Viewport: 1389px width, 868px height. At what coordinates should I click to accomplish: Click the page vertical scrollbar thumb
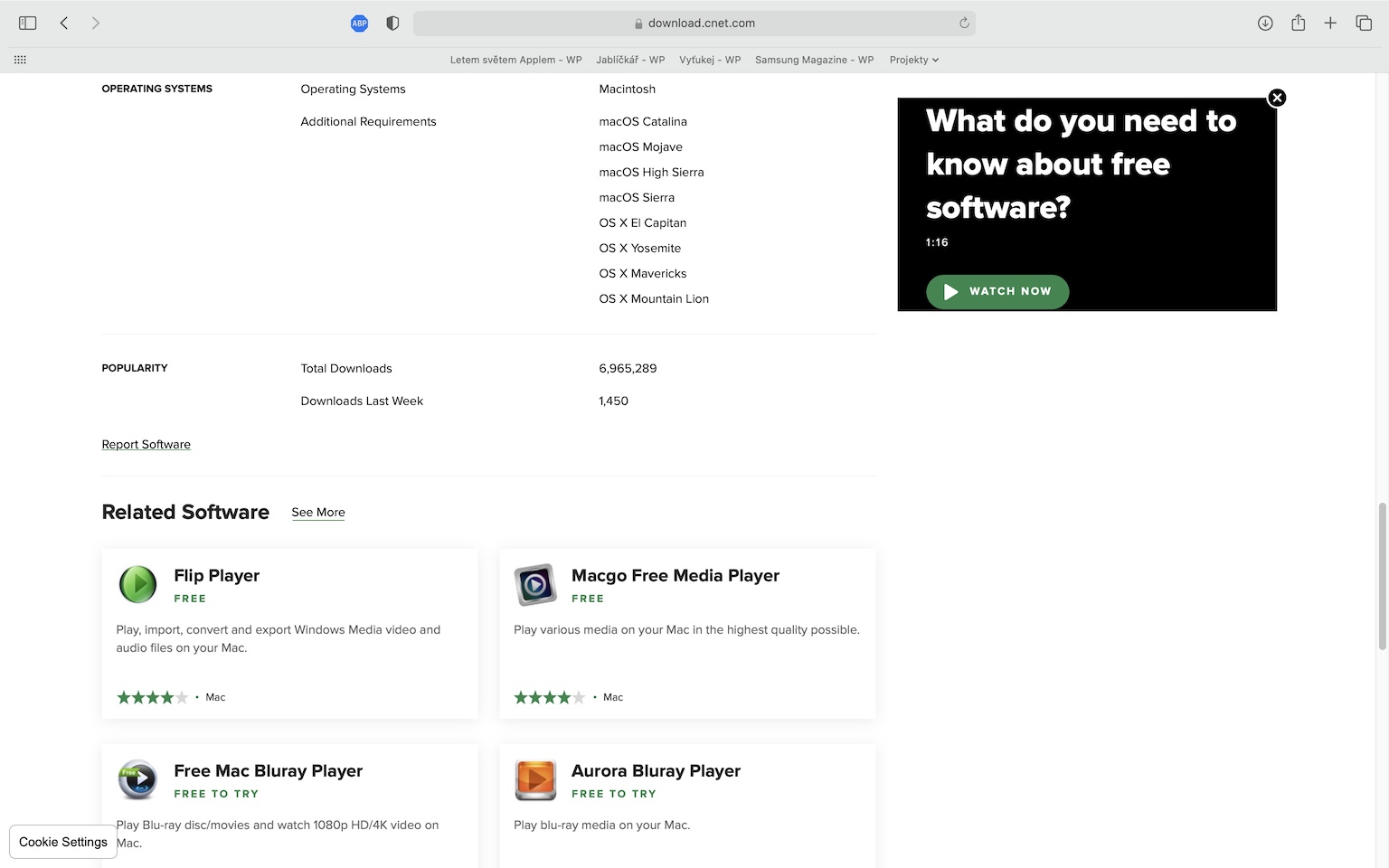[1382, 576]
